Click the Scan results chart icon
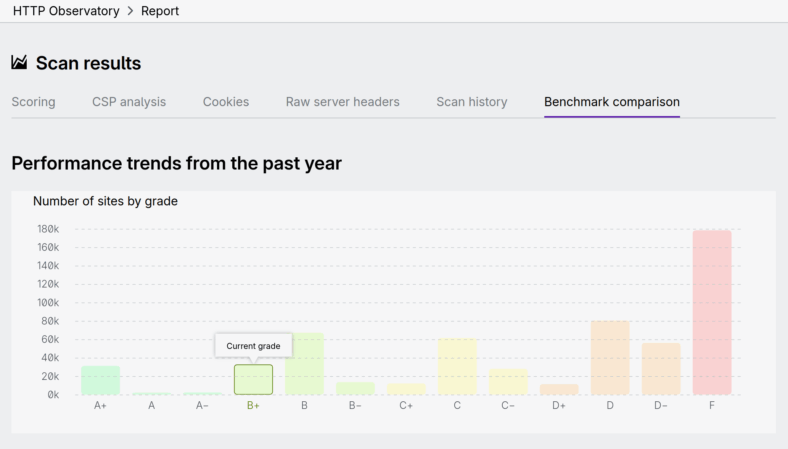 pyautogui.click(x=19, y=63)
